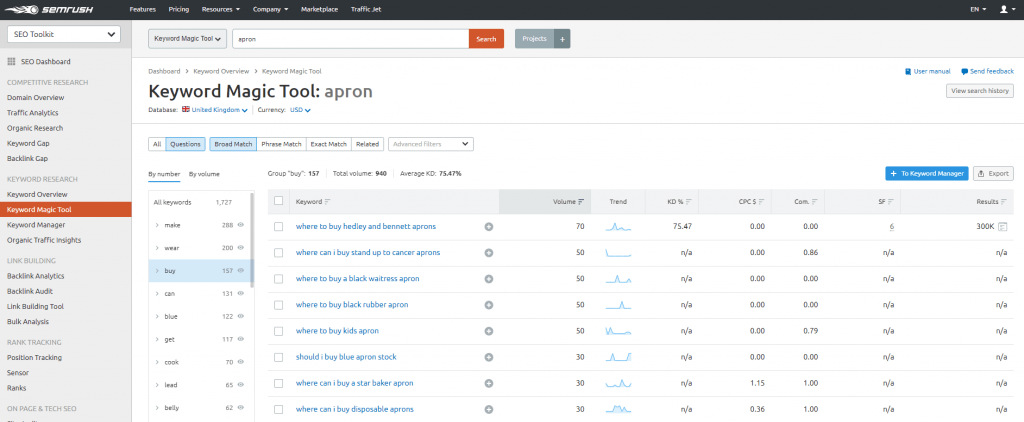Toggle eye icon for buy group
The height and width of the screenshot is (422, 1024).
pyautogui.click(x=240, y=270)
